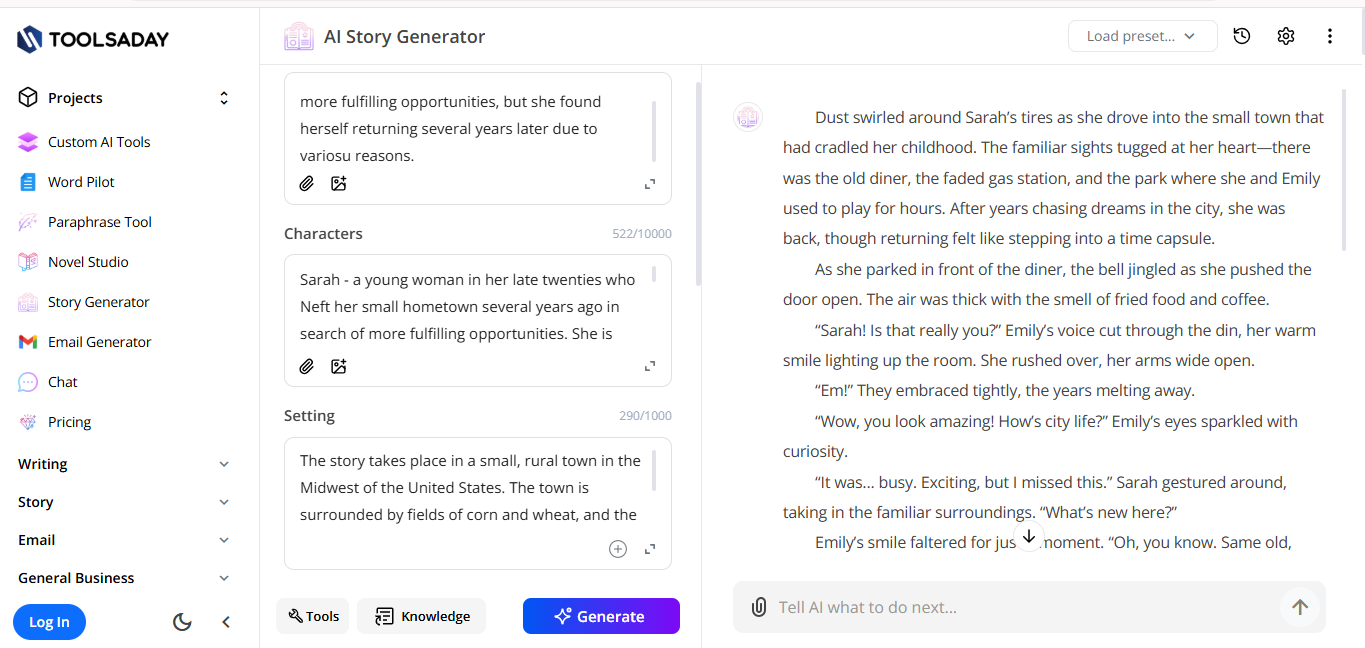The image size is (1365, 648).
Task: Click the attachment icon in the chat input
Action: (758, 606)
